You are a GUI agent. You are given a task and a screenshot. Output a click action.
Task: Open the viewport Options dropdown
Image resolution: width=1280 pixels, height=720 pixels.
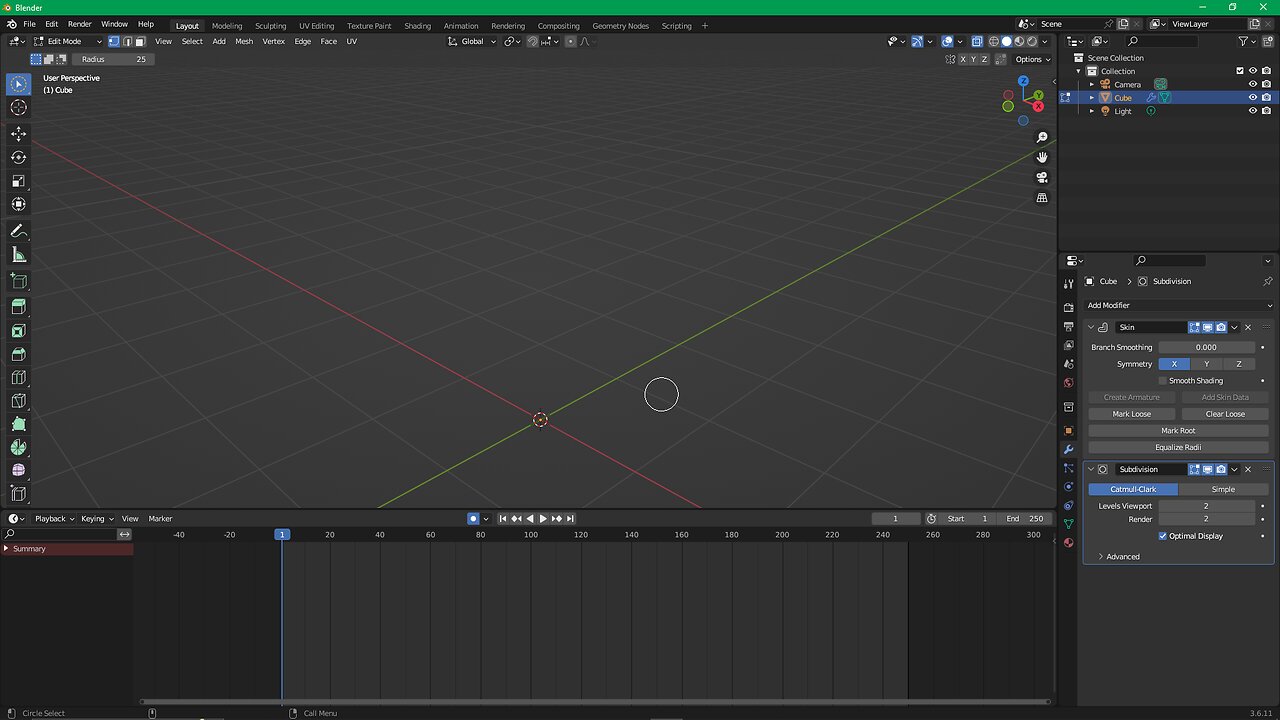1033,59
